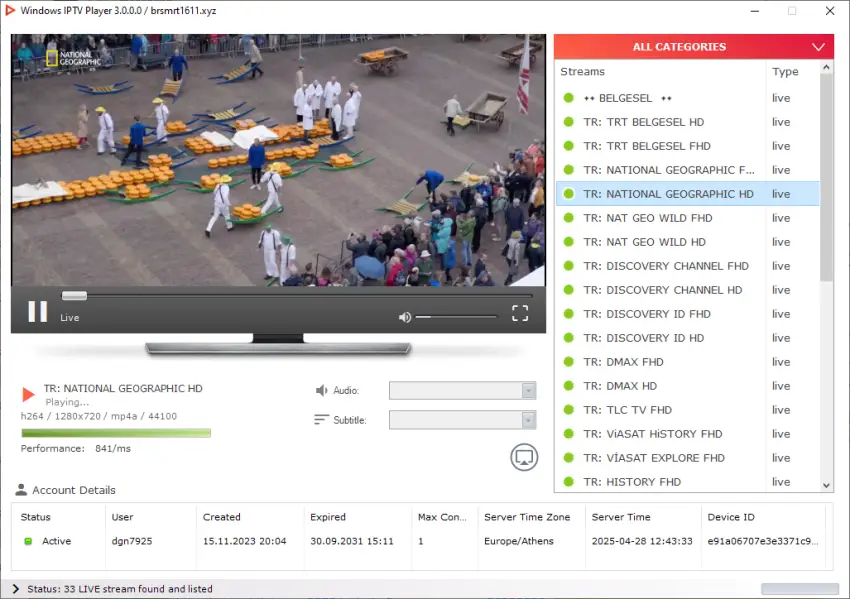Screen dimensions: 850x599
Task: Pause the live video playback
Action: tap(37, 312)
